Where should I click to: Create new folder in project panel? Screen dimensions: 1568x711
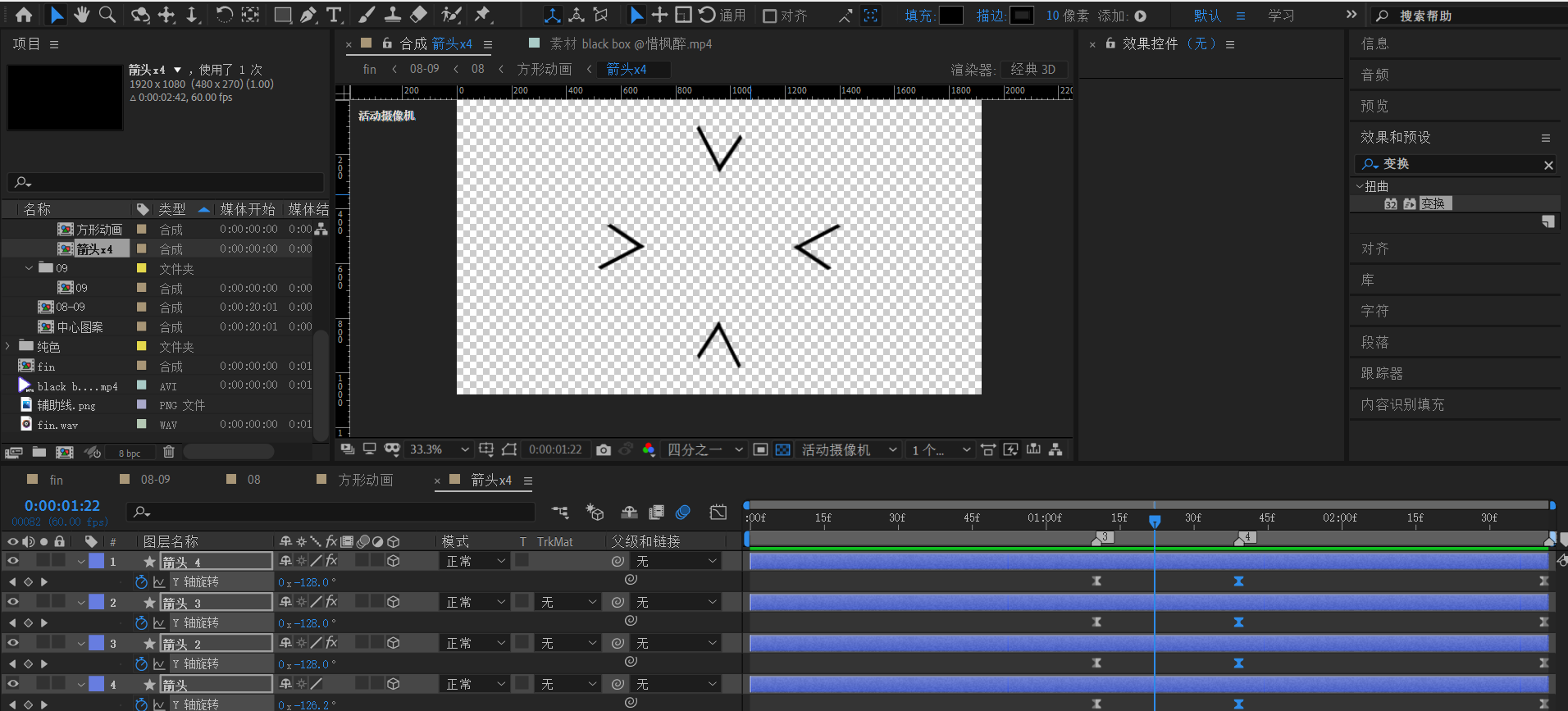click(x=39, y=452)
